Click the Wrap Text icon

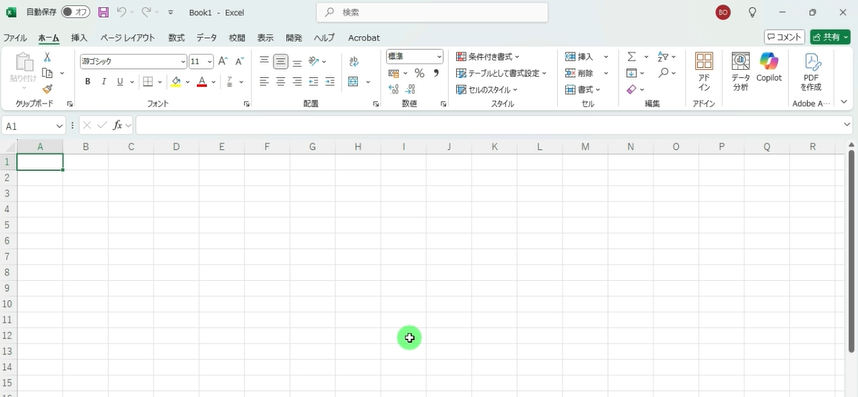(x=353, y=61)
